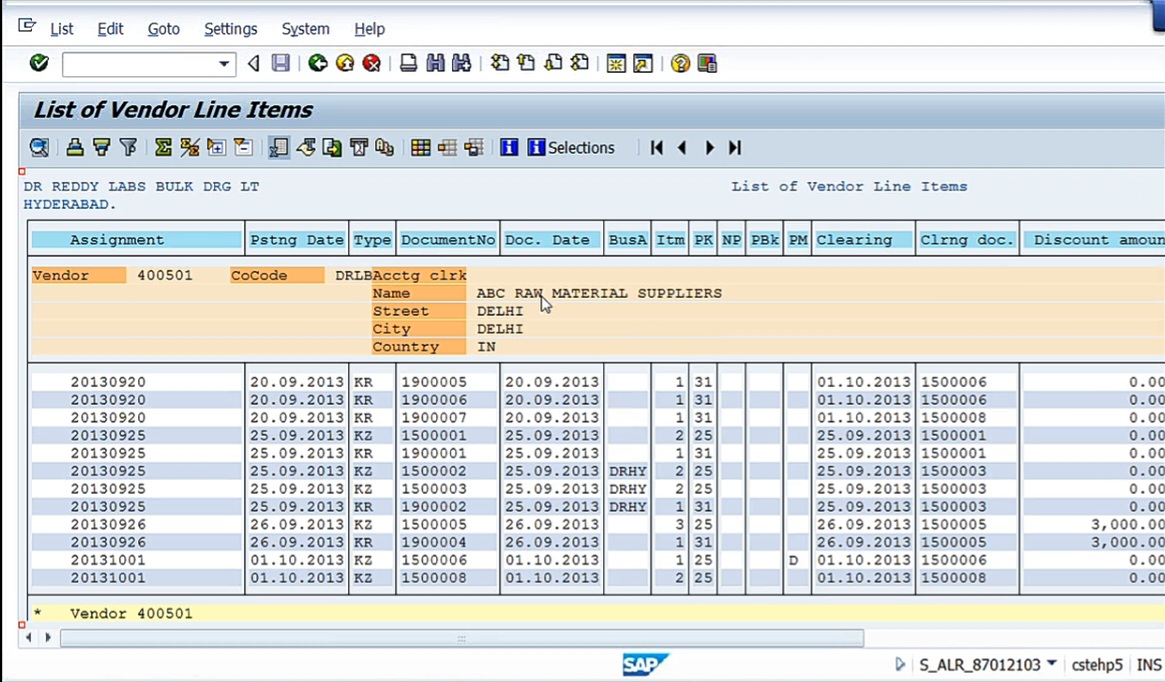Go to next page in list toolbar
The image size is (1165, 682).
point(709,147)
